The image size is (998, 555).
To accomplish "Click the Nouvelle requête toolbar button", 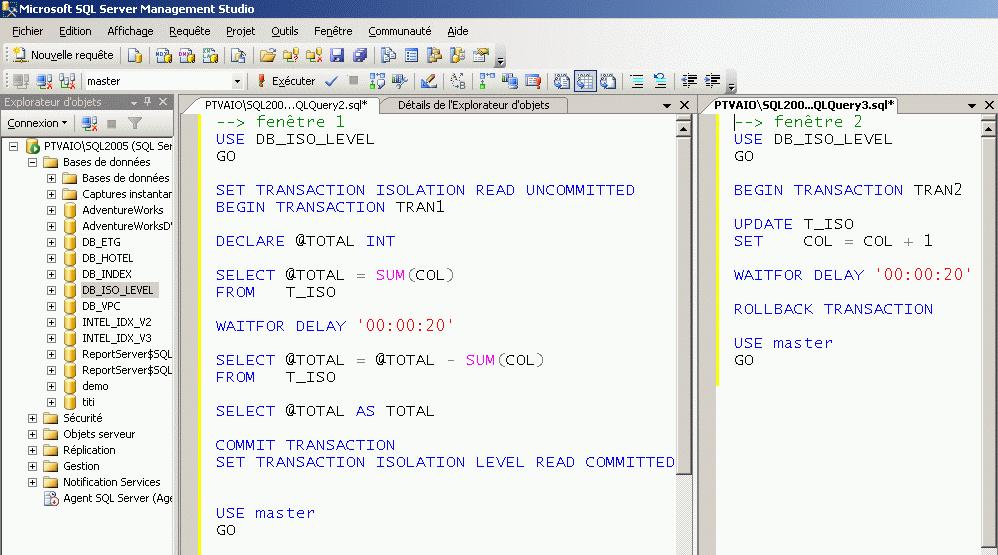I will click(63, 55).
